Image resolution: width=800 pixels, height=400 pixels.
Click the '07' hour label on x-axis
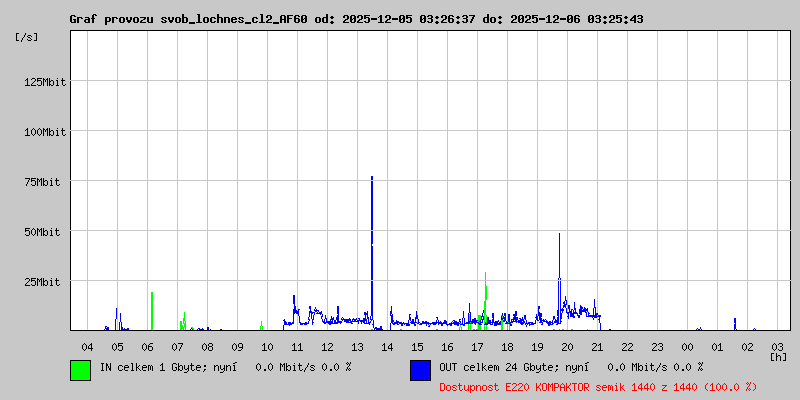(177, 347)
